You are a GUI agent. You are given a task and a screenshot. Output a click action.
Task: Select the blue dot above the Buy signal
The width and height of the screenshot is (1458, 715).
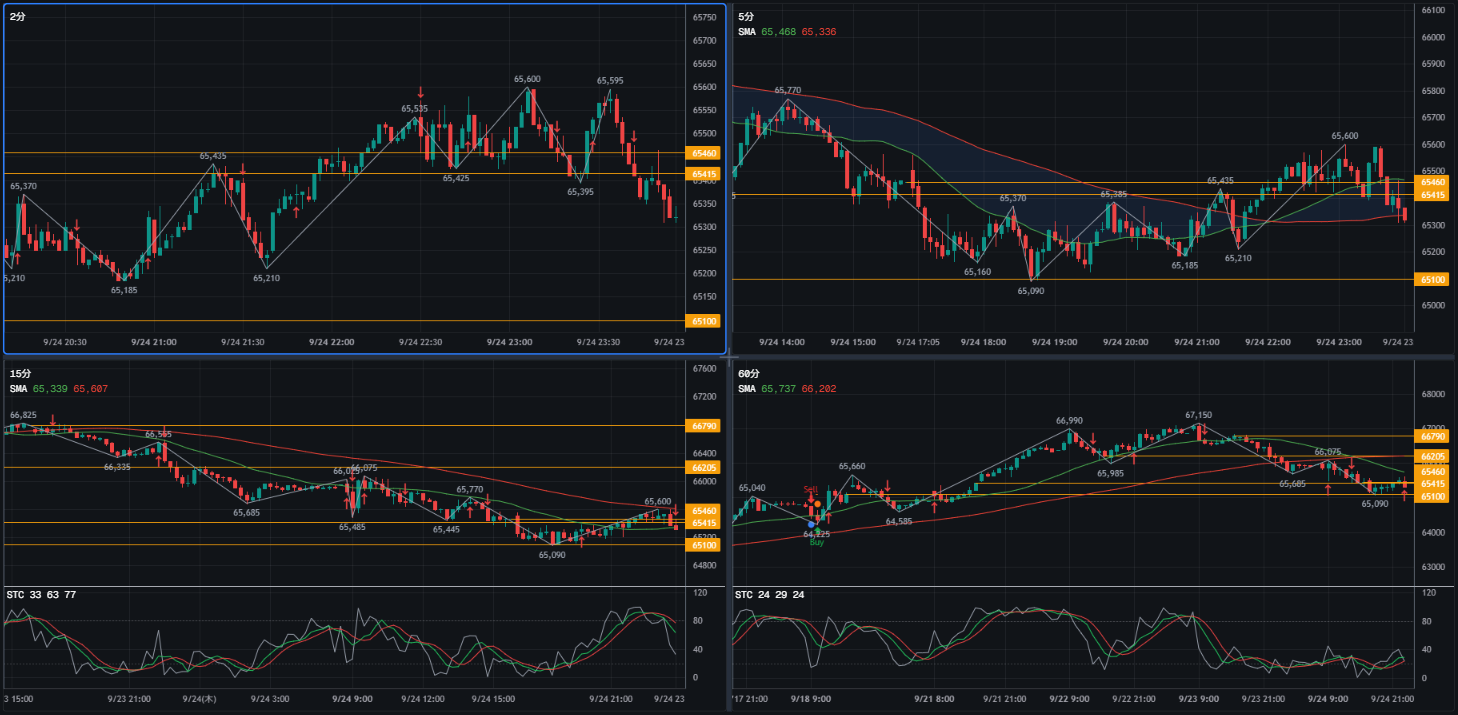click(x=810, y=524)
